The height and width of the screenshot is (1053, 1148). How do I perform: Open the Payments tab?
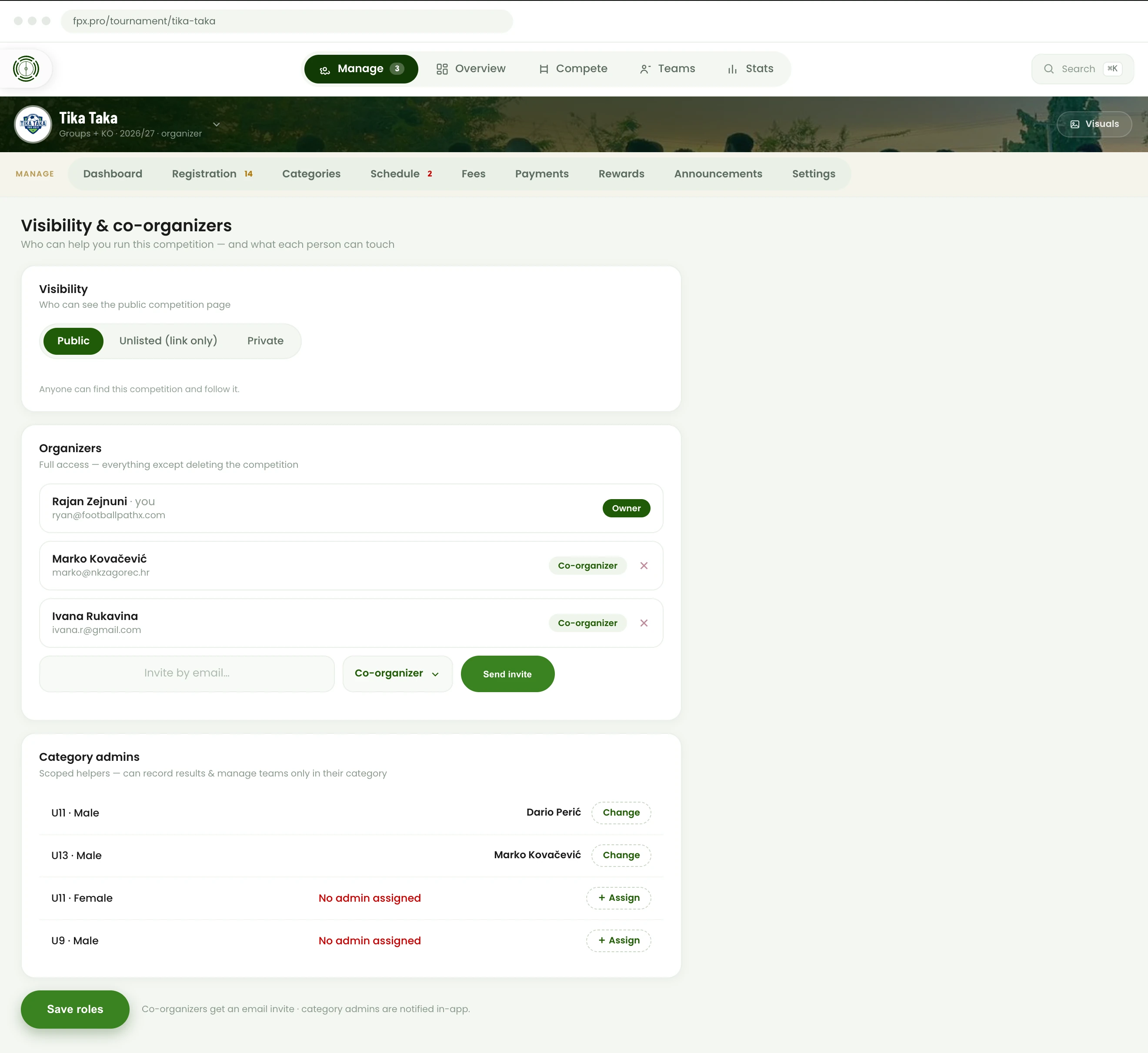point(542,174)
